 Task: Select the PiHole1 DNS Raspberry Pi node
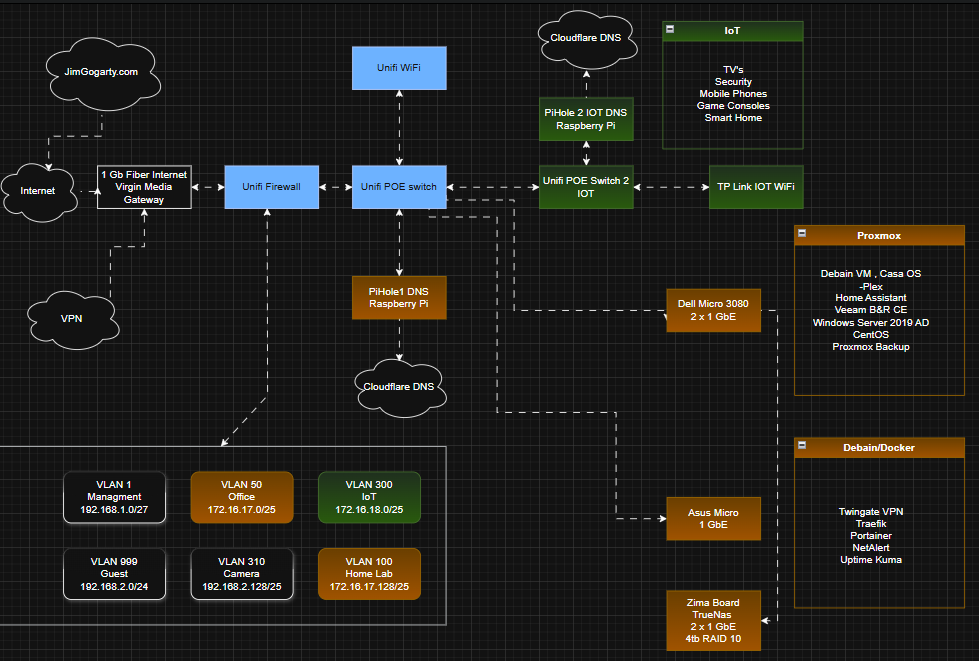pyautogui.click(x=399, y=298)
